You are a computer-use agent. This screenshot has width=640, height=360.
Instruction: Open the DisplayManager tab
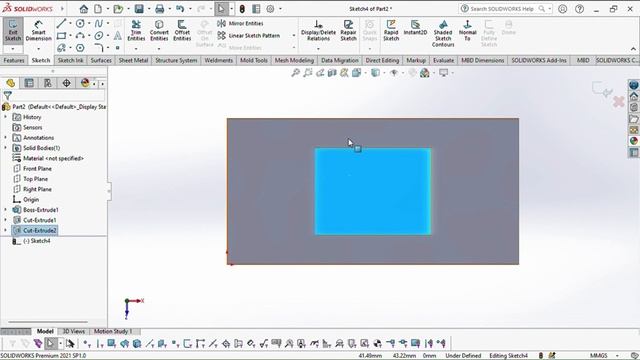(85, 83)
